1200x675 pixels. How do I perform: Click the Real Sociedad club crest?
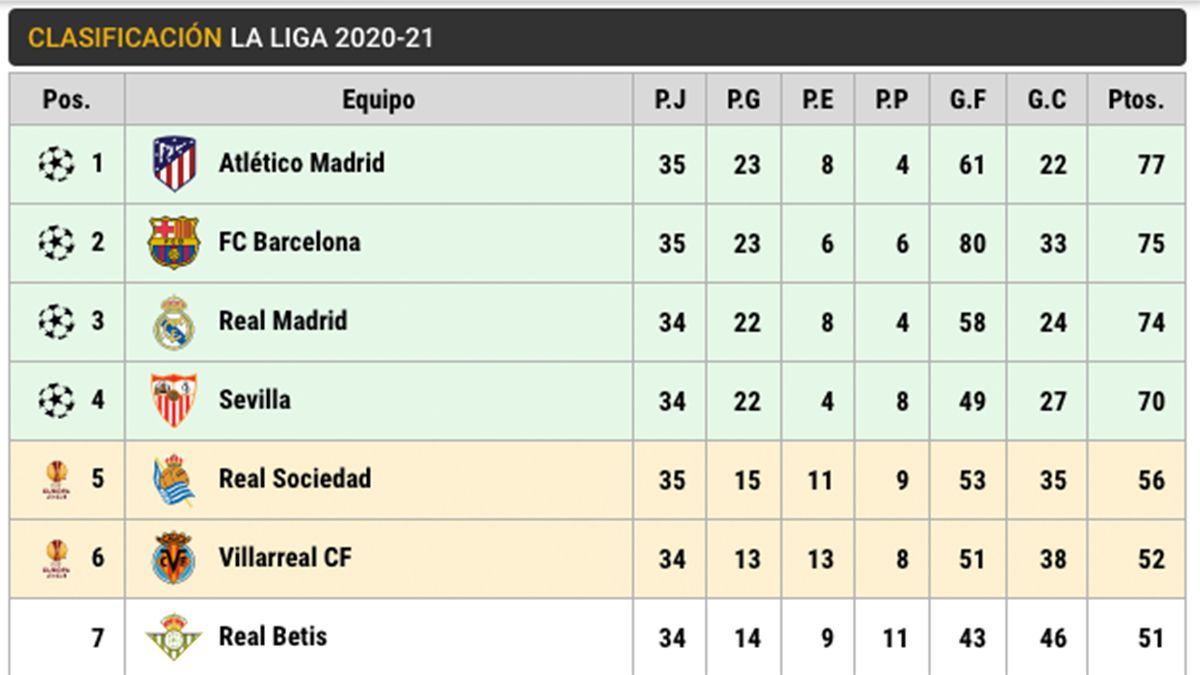174,480
